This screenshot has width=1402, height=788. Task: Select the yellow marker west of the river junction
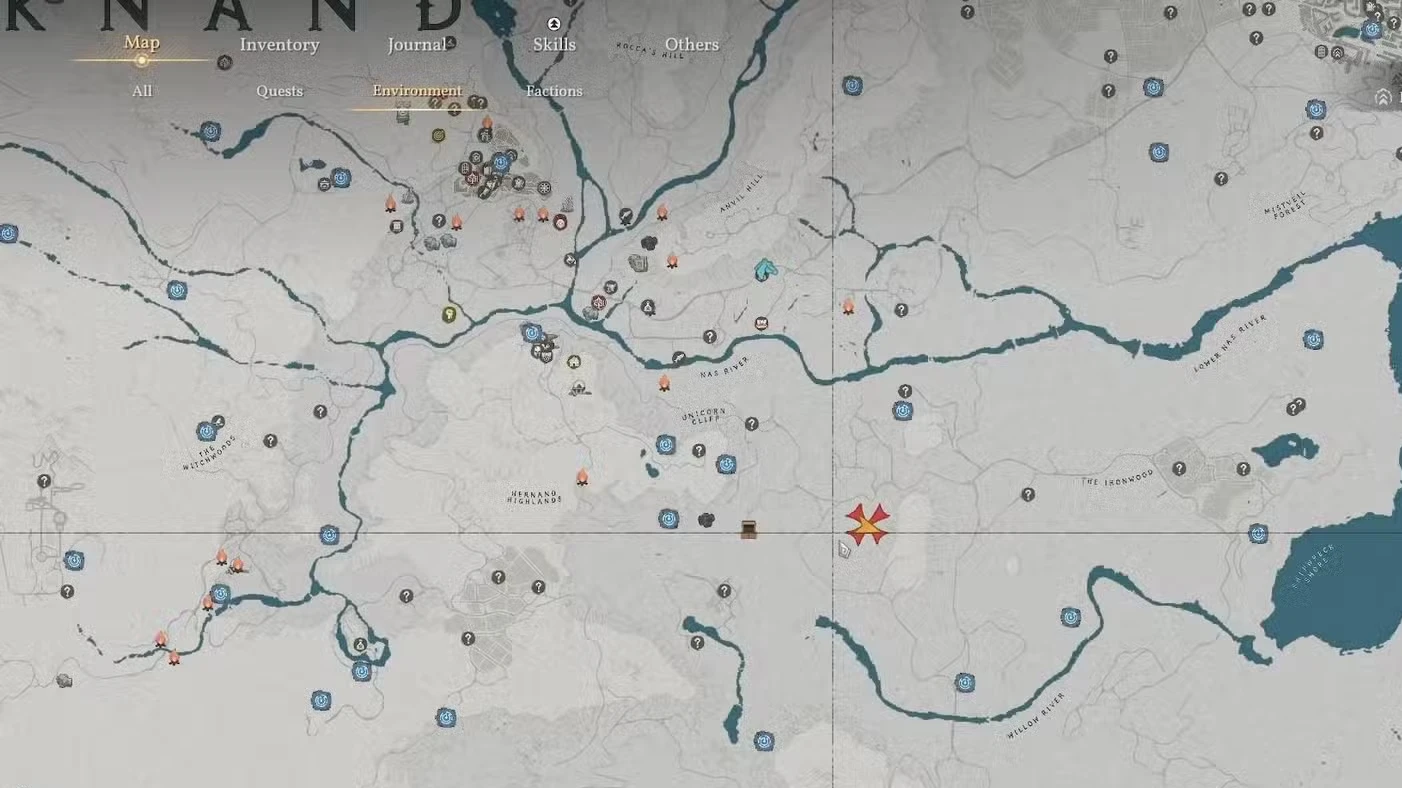[449, 314]
